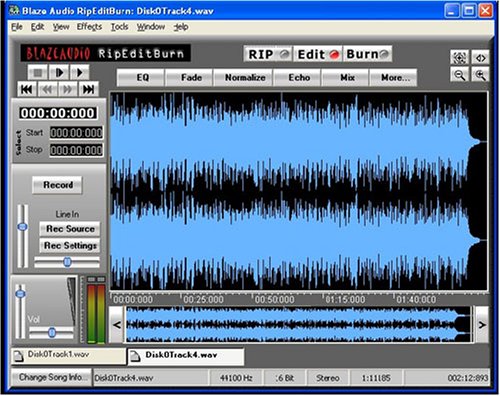Click the 00:50:000 timeline marker

[x=274, y=300]
